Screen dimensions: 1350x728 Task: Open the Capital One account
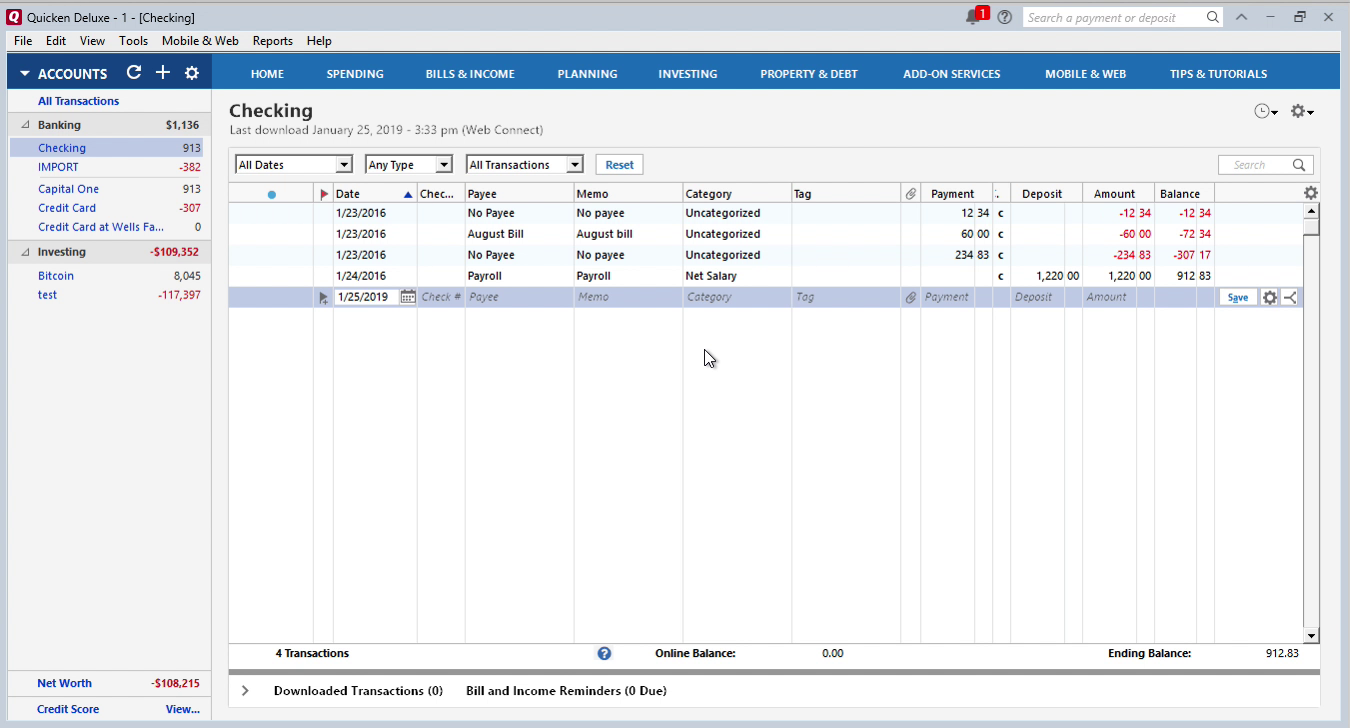68,189
